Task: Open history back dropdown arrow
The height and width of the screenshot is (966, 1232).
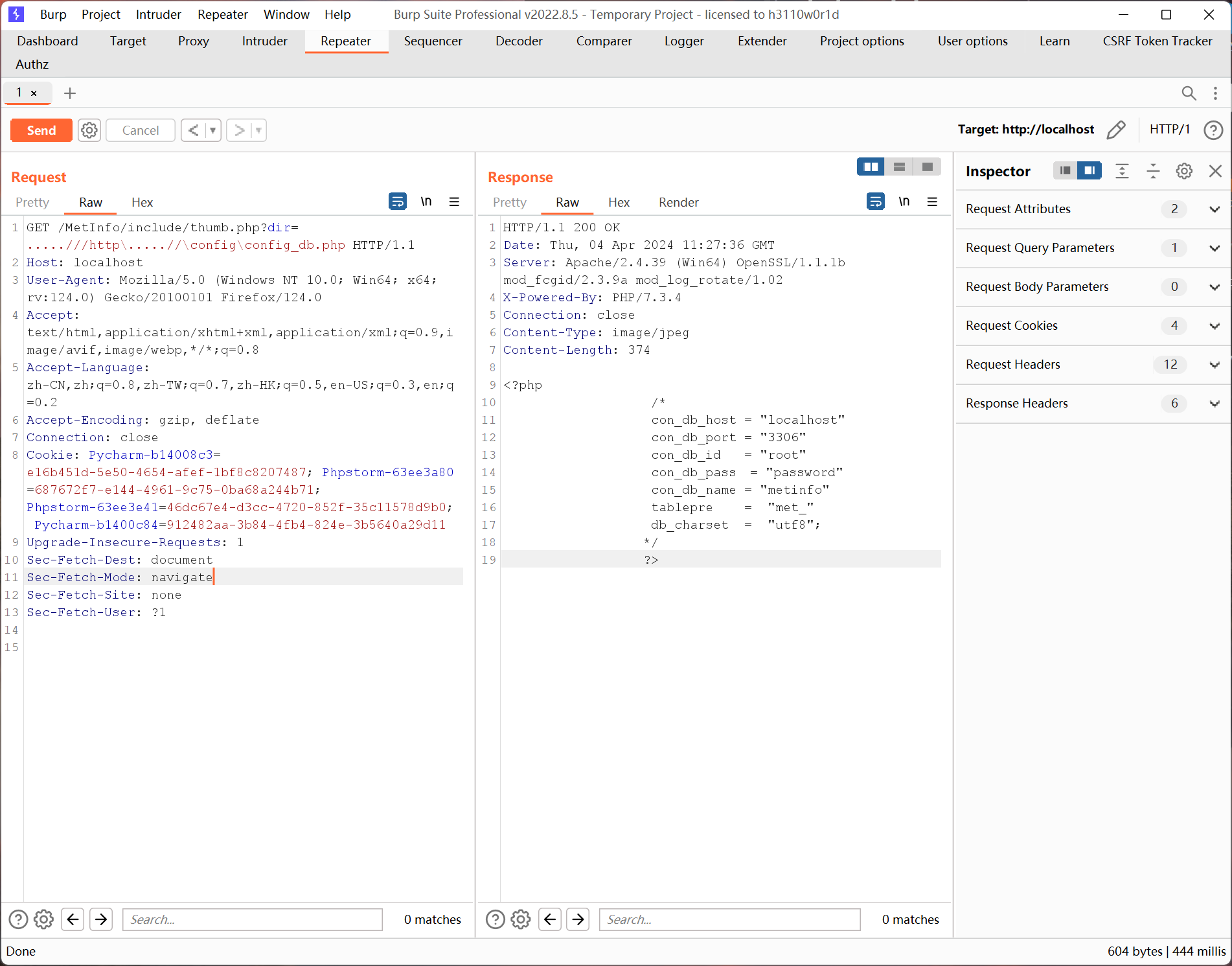Action: tap(212, 130)
